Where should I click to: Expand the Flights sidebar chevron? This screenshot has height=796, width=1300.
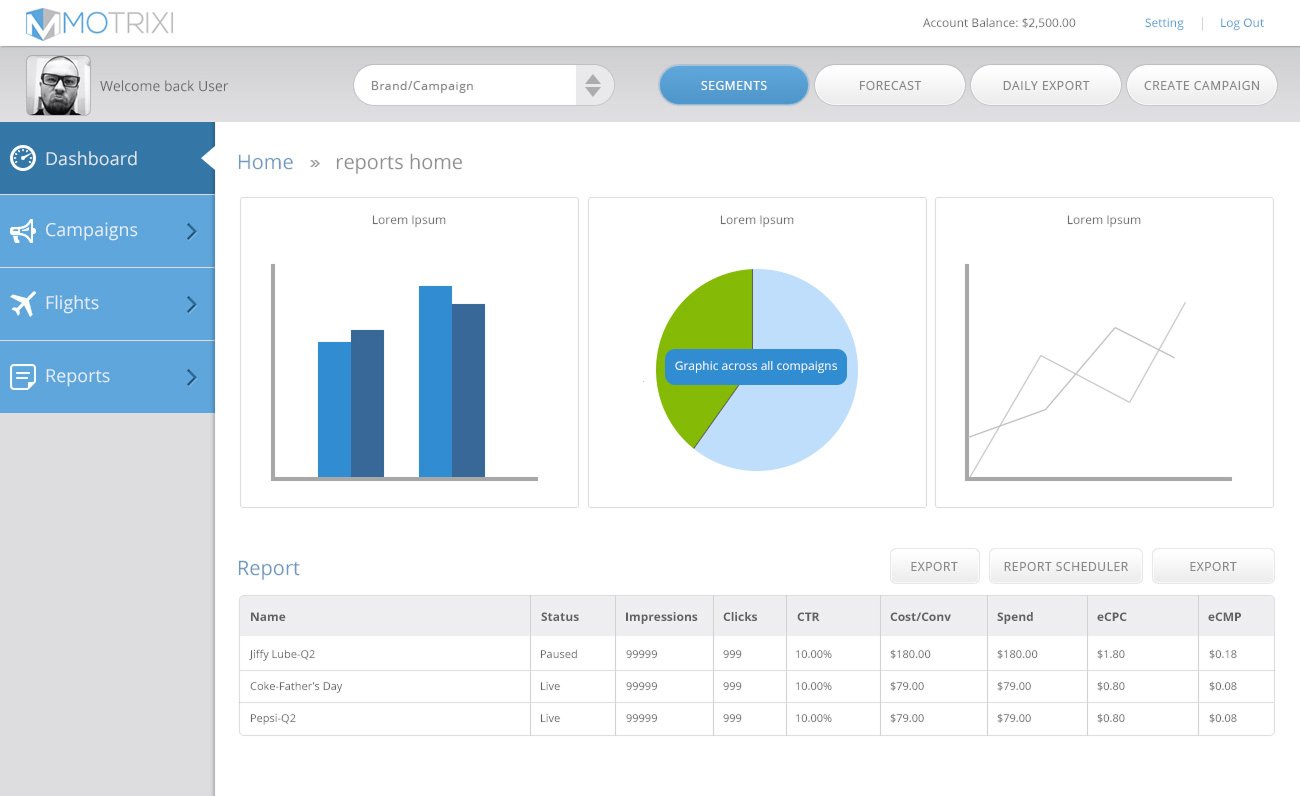pyautogui.click(x=192, y=304)
